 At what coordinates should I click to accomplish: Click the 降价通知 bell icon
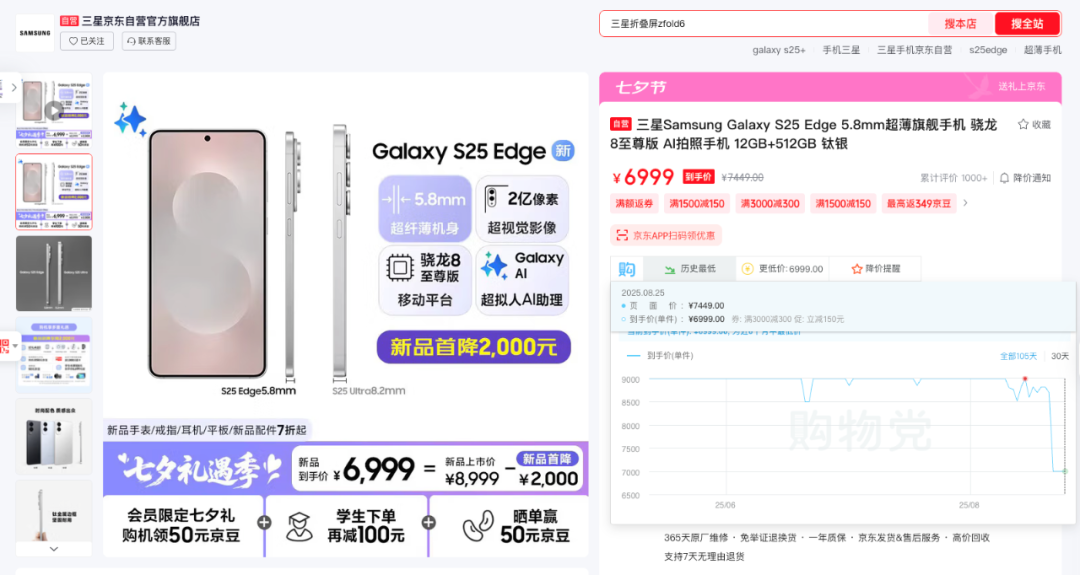pos(1004,178)
